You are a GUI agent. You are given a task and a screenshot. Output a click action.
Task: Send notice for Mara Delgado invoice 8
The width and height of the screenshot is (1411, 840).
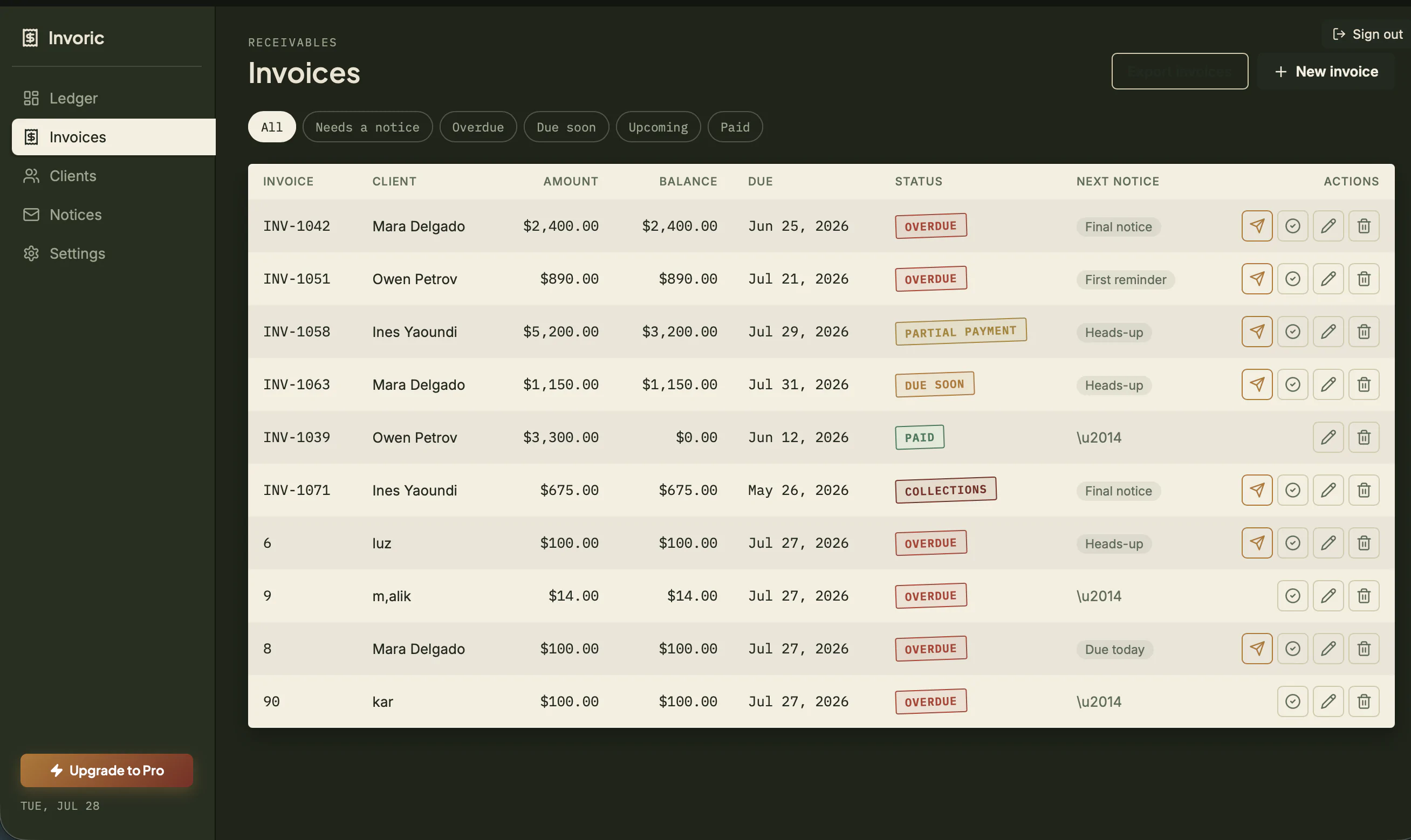pos(1256,649)
